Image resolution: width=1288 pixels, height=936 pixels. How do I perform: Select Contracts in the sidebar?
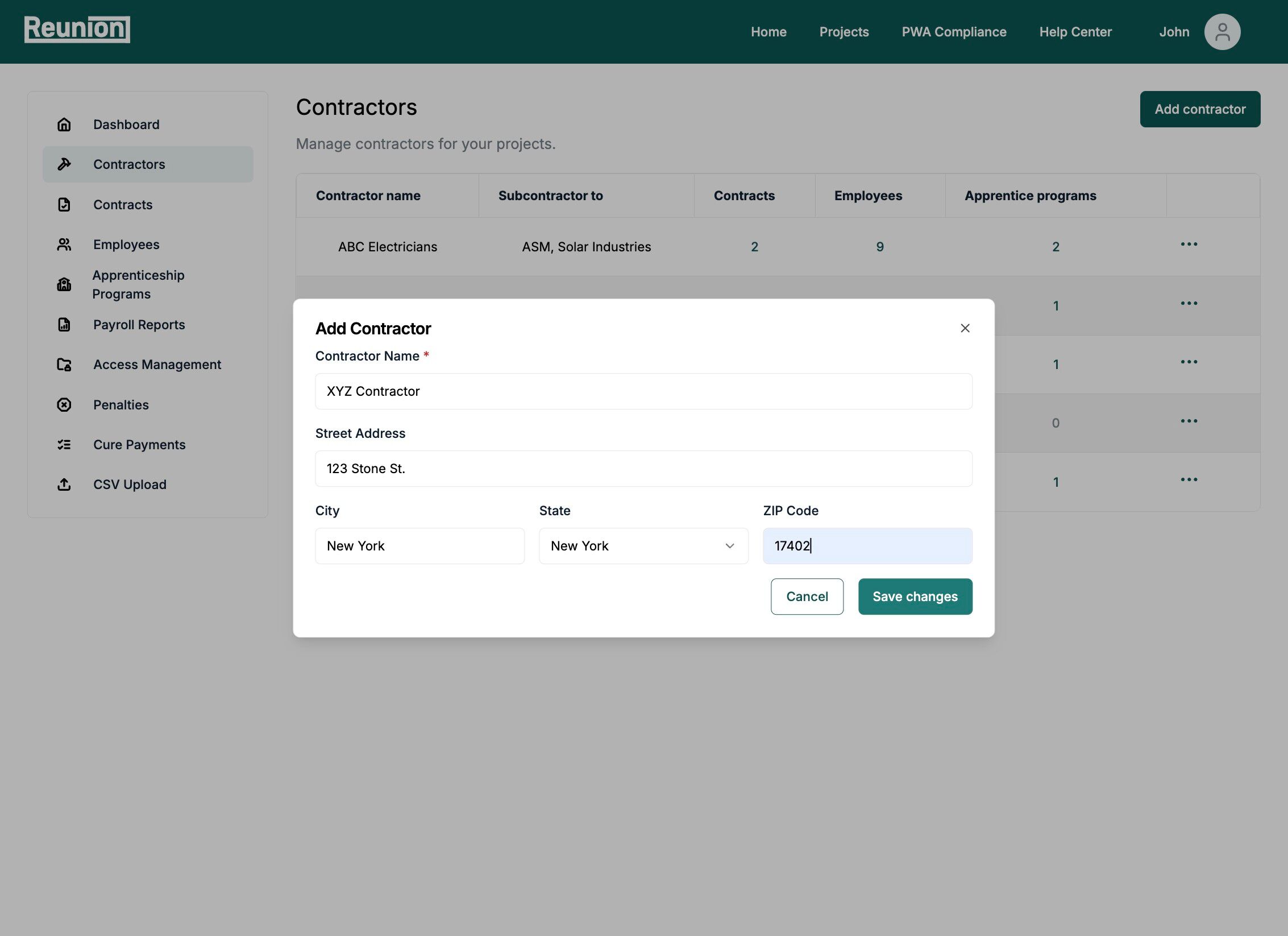[x=148, y=205]
